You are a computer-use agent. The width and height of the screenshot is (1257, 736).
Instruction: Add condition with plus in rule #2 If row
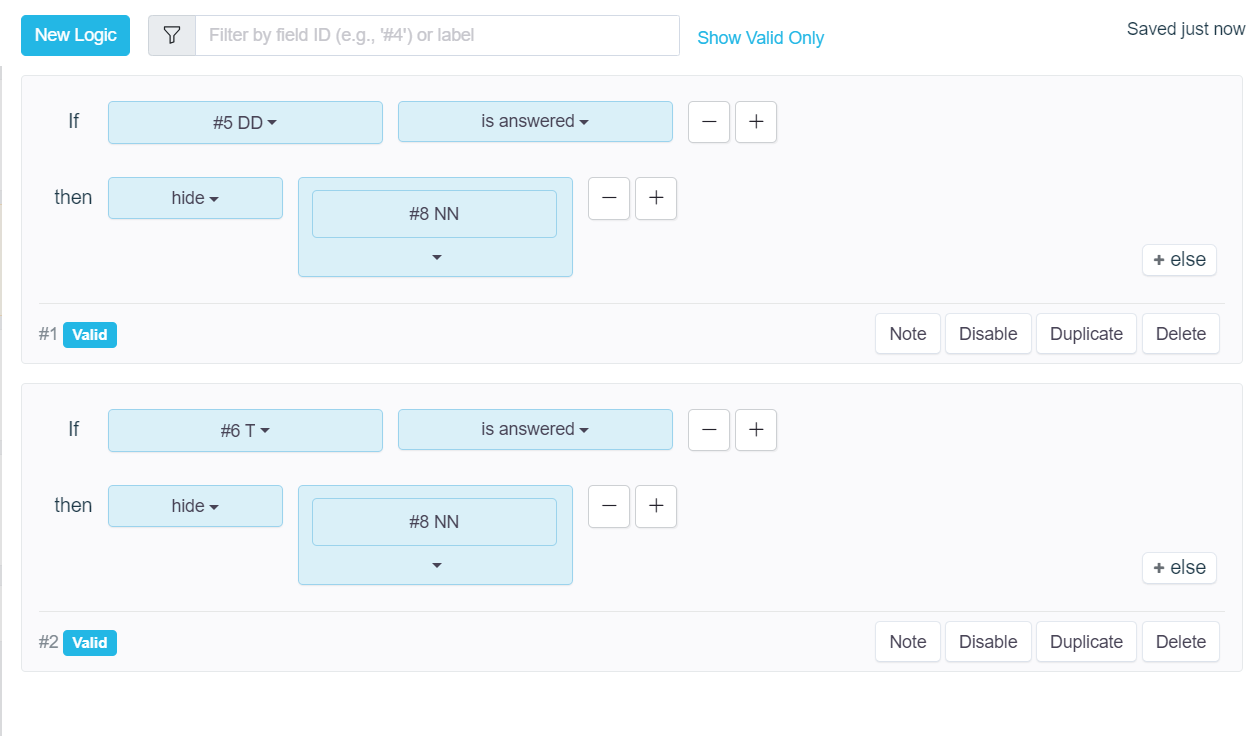tap(756, 430)
